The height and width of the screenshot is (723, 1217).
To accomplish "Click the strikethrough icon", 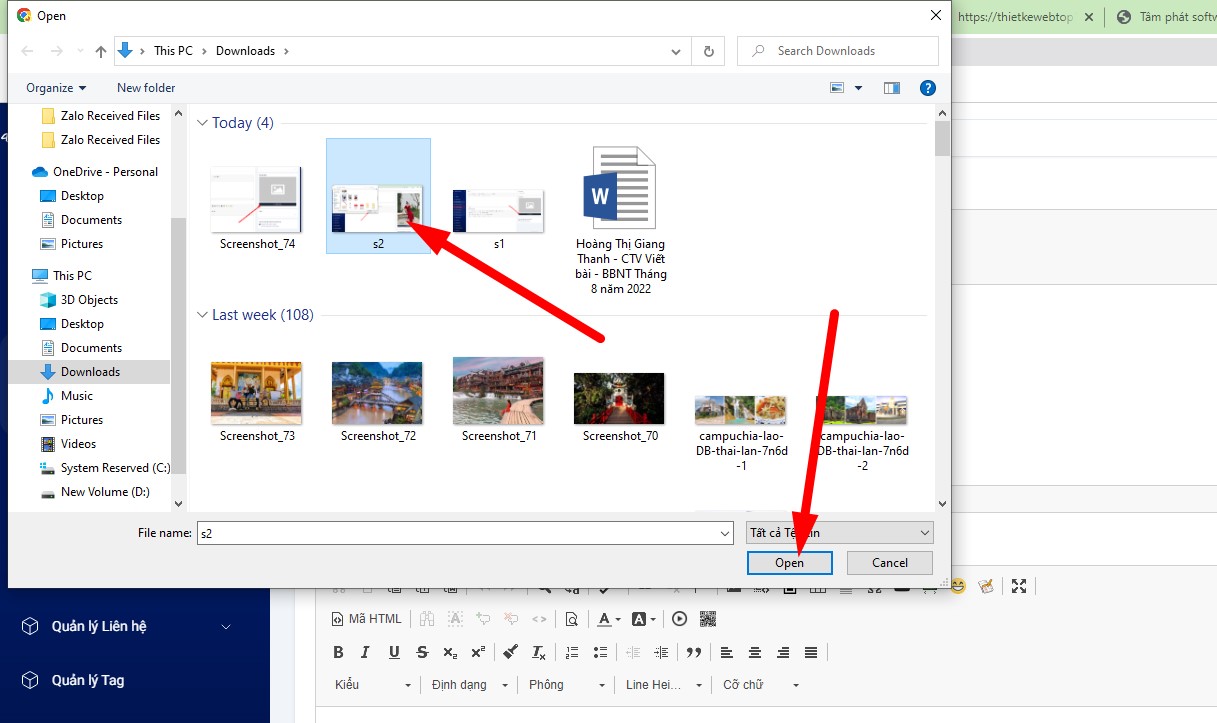I will (x=422, y=652).
